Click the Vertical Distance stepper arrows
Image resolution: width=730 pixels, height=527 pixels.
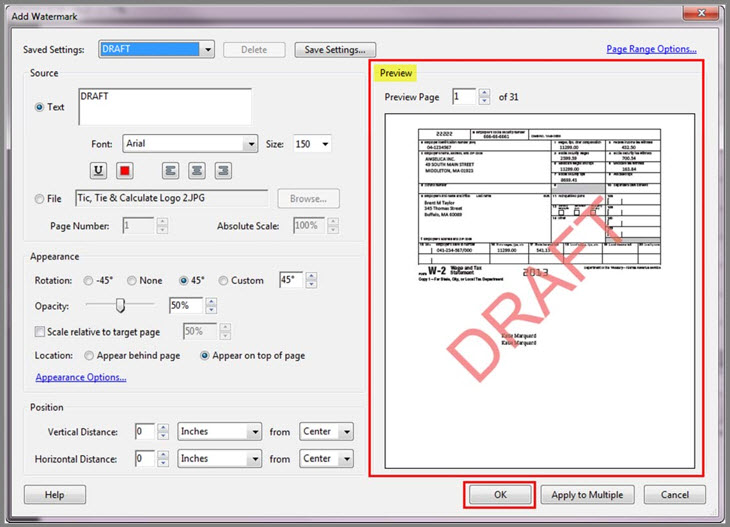pos(163,432)
